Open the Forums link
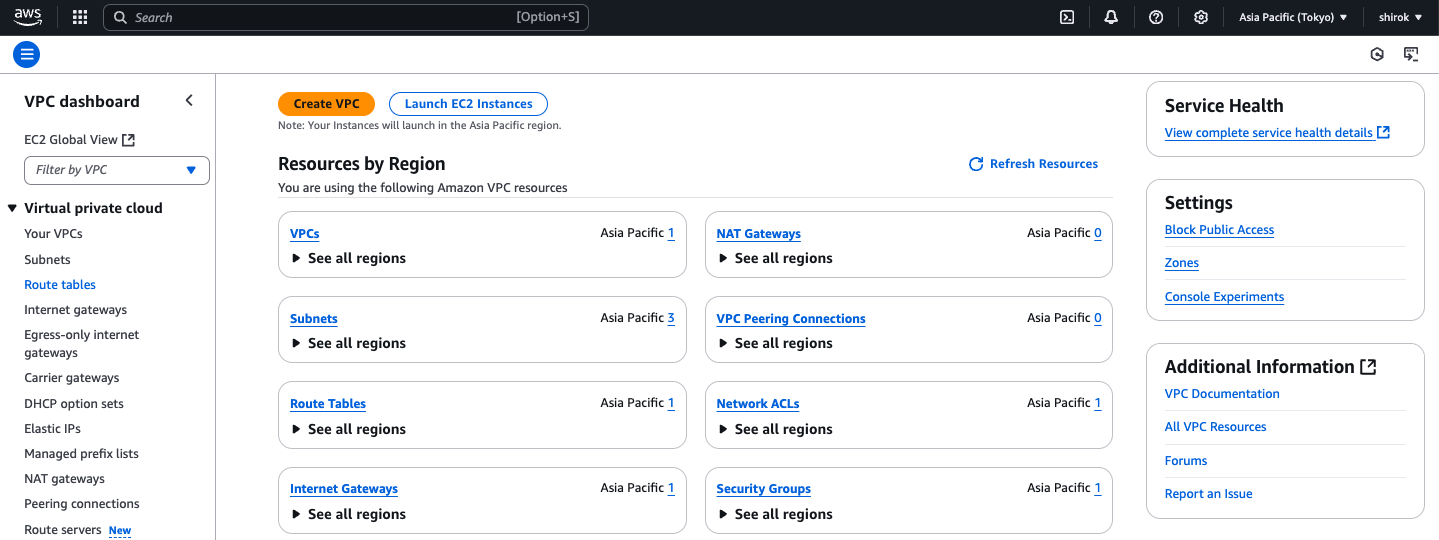This screenshot has width=1439, height=540. point(1186,461)
